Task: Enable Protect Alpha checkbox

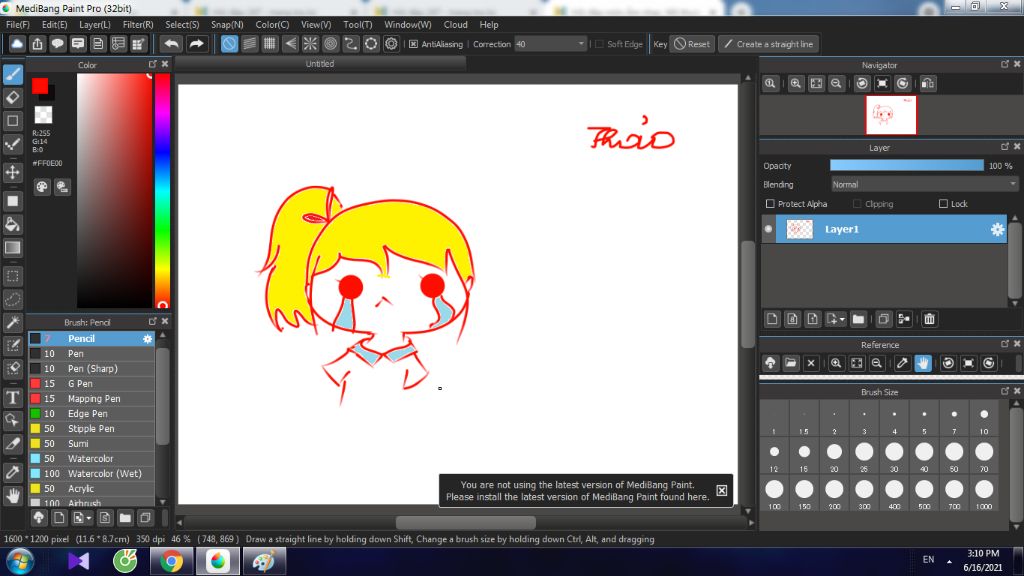Action: pos(770,204)
